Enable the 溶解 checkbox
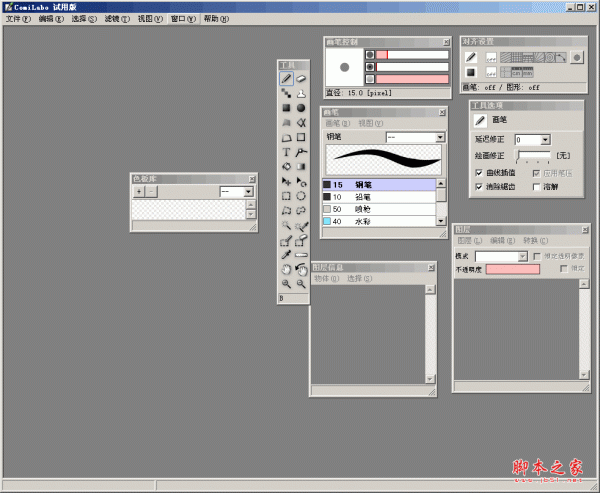 click(x=537, y=186)
